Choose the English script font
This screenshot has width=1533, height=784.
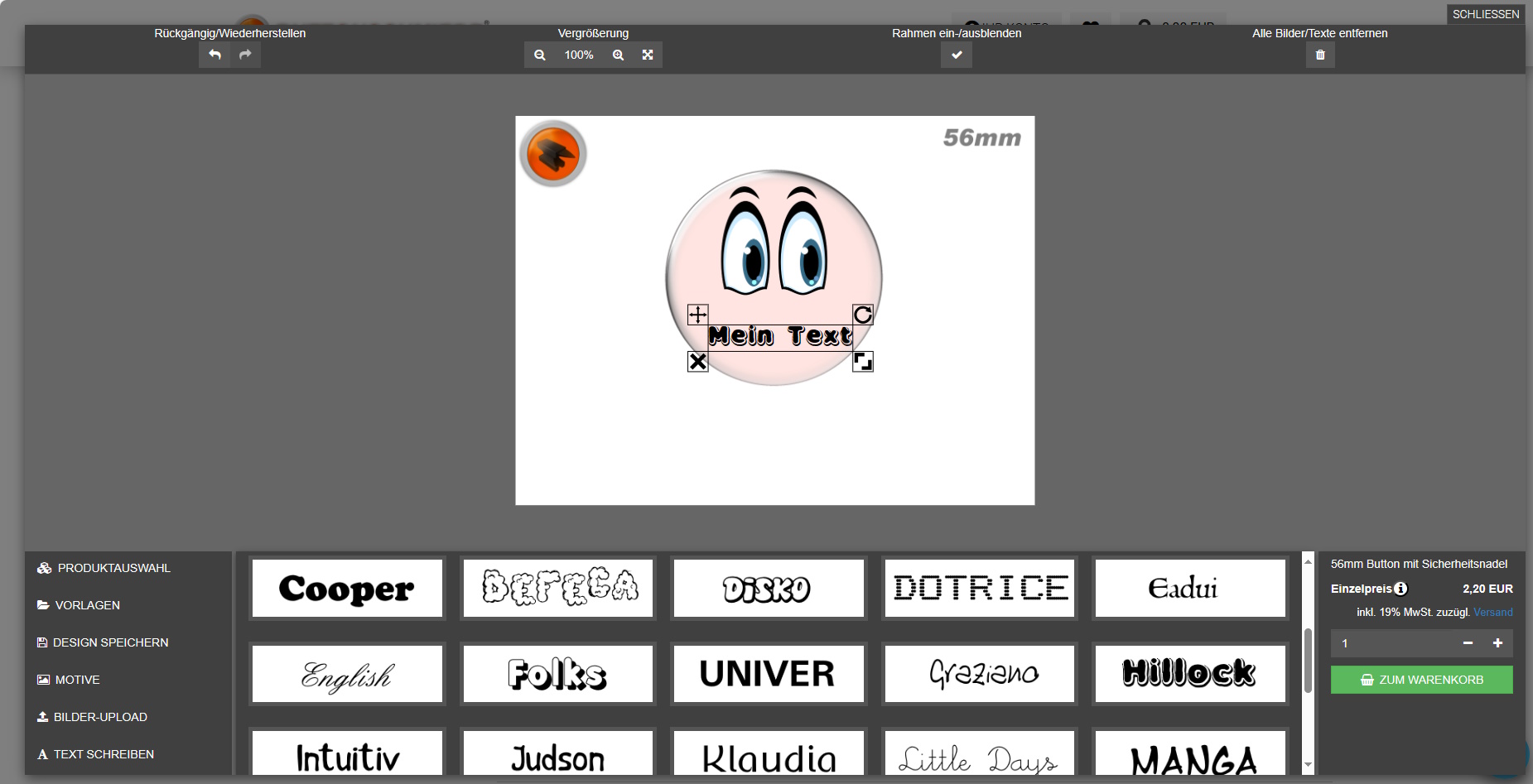pyautogui.click(x=347, y=674)
